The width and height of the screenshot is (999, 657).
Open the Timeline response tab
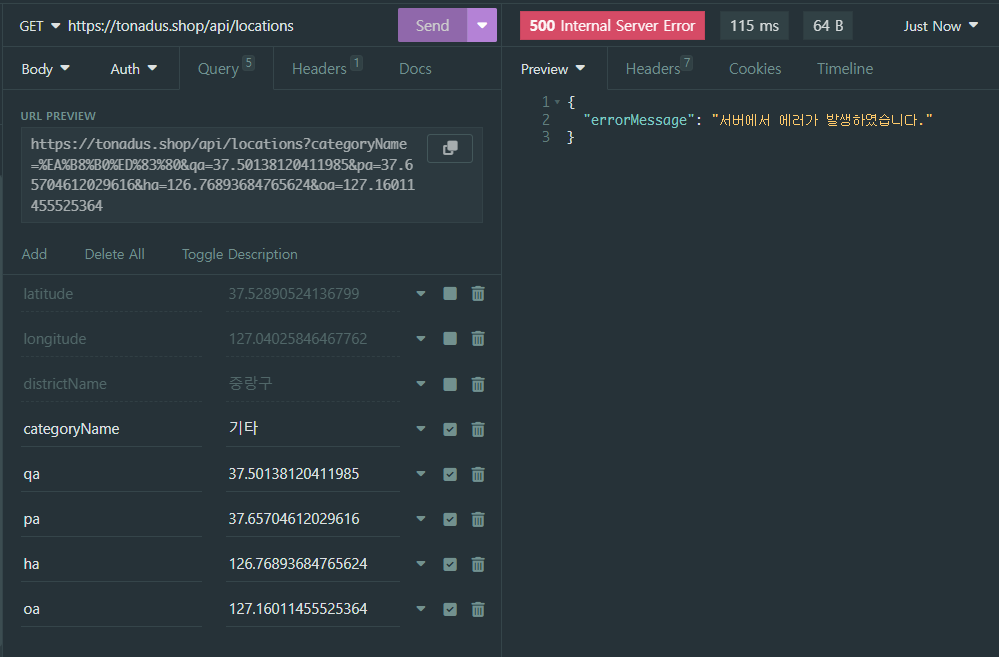point(845,69)
